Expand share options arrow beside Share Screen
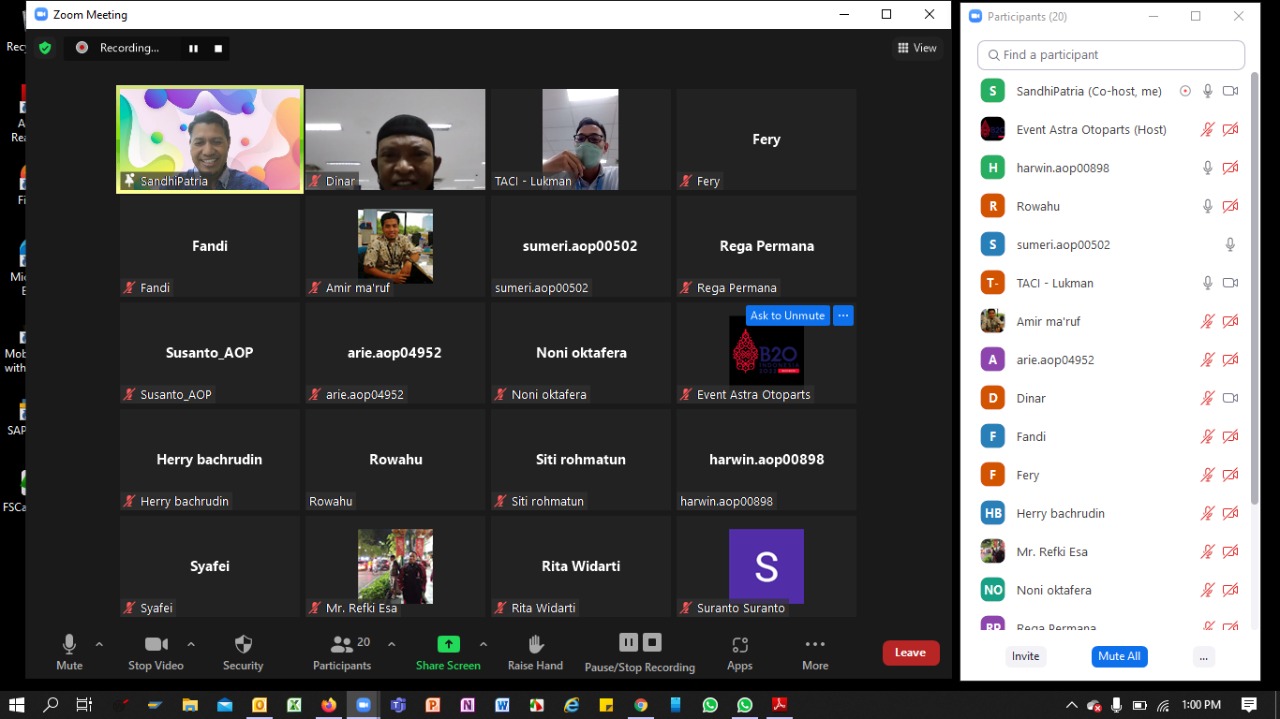This screenshot has width=1280, height=719. pos(483,644)
